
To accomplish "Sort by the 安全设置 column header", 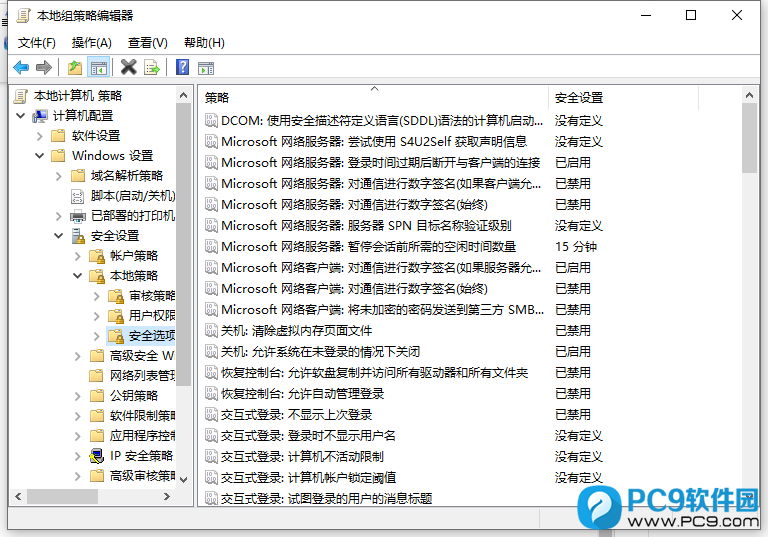I will tap(623, 98).
